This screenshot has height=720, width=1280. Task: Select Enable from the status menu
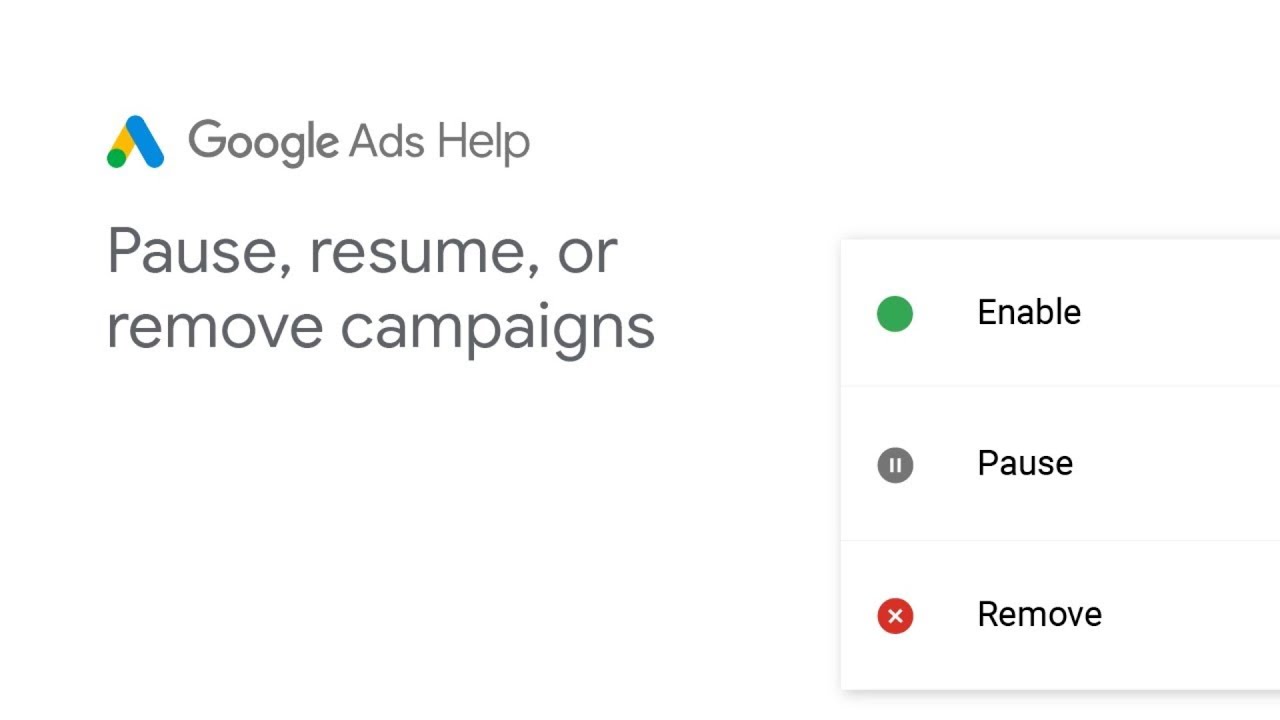click(x=1028, y=313)
